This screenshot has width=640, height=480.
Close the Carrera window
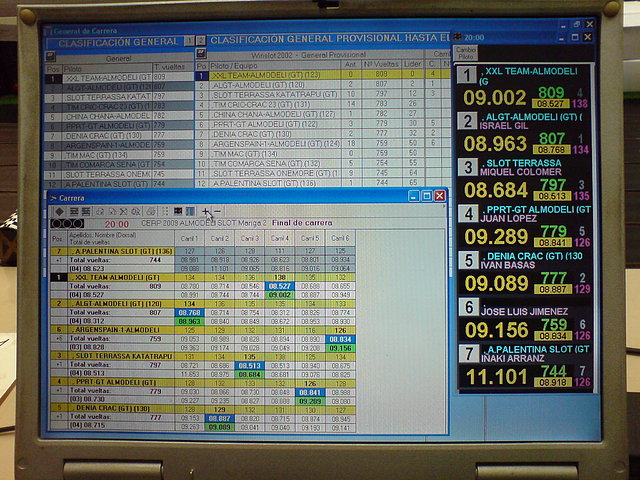[x=440, y=196]
